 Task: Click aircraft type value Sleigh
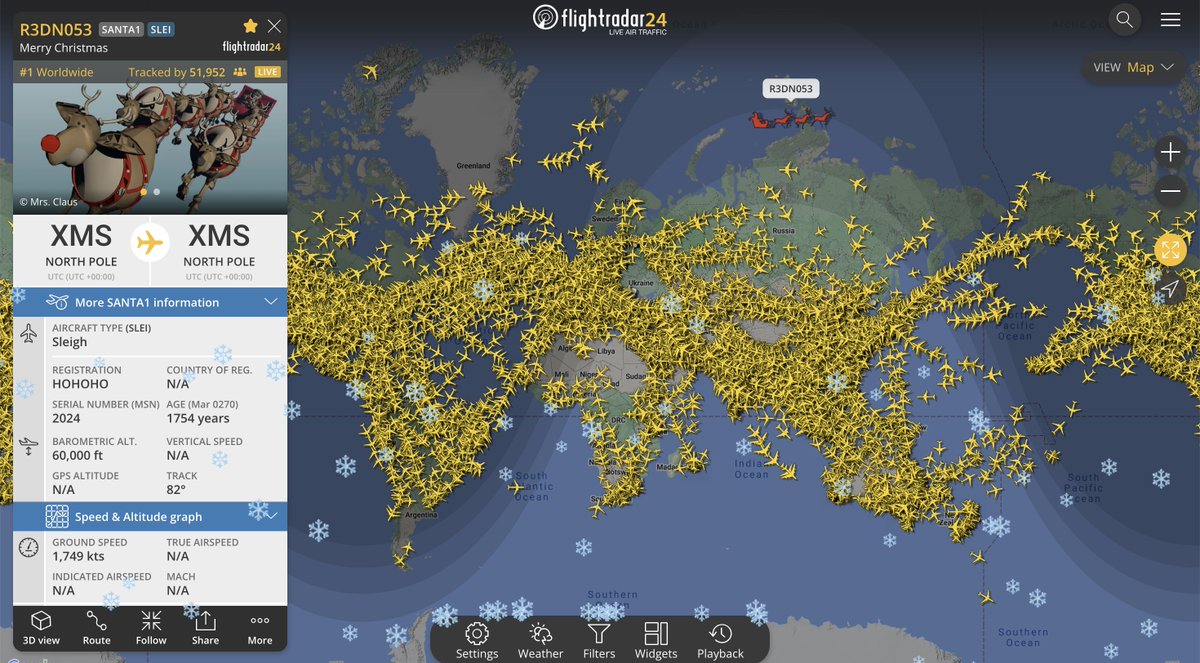[x=70, y=342]
